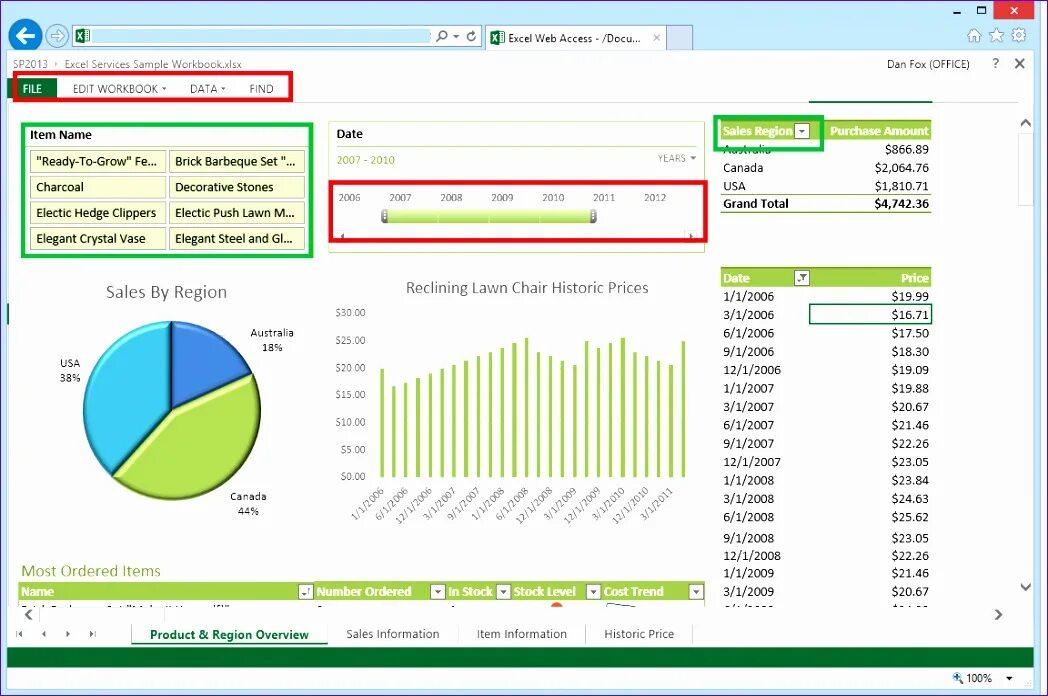The image size is (1048, 696).
Task: Open Name column filter dropdown
Action: (305, 592)
